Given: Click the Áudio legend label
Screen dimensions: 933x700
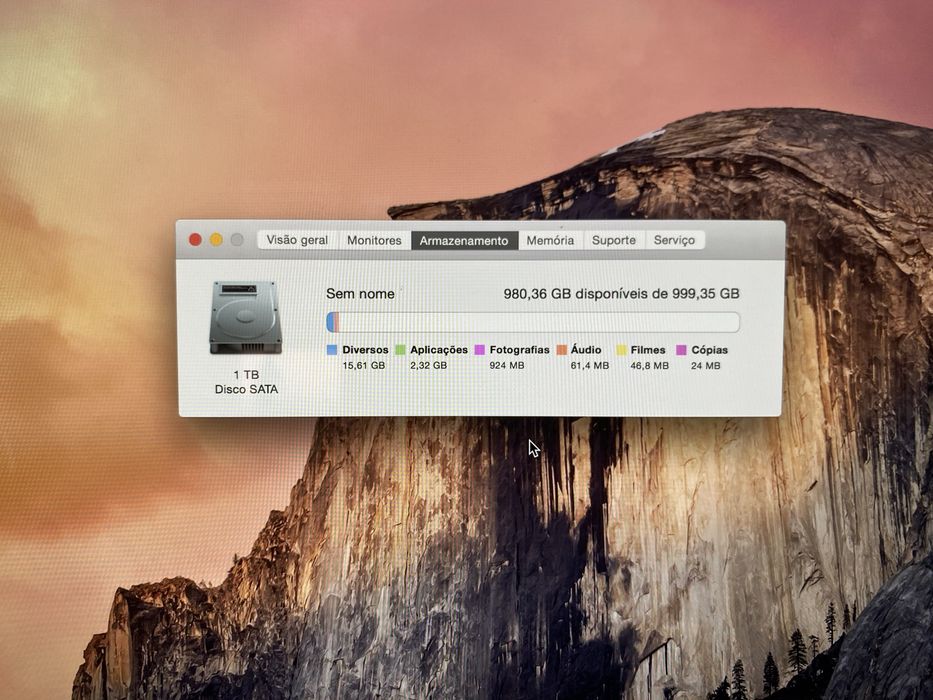Looking at the screenshot, I should click(x=586, y=349).
